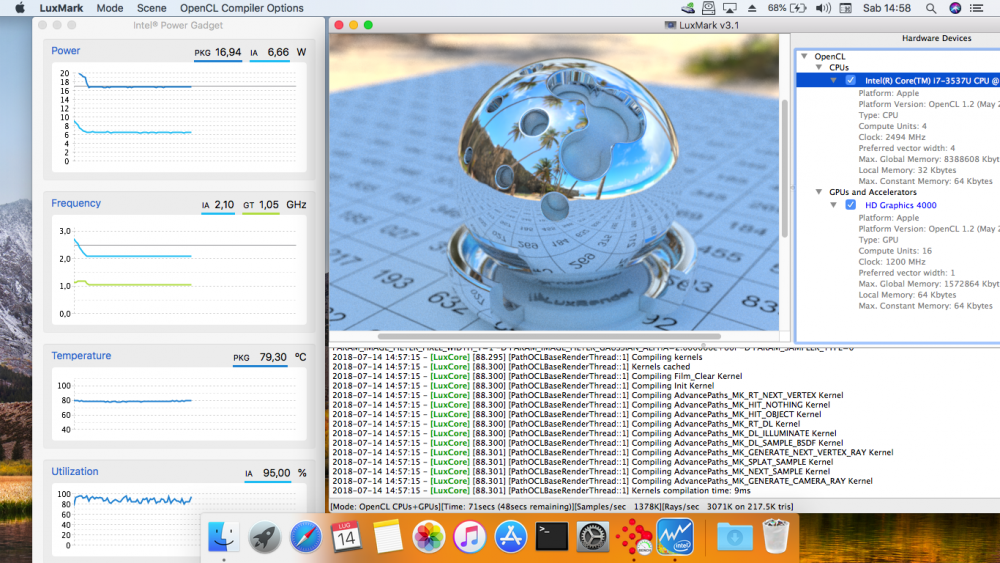Screen dimensions: 1000x563
Task: Click the Hardware Devices panel header
Action: coord(936,38)
